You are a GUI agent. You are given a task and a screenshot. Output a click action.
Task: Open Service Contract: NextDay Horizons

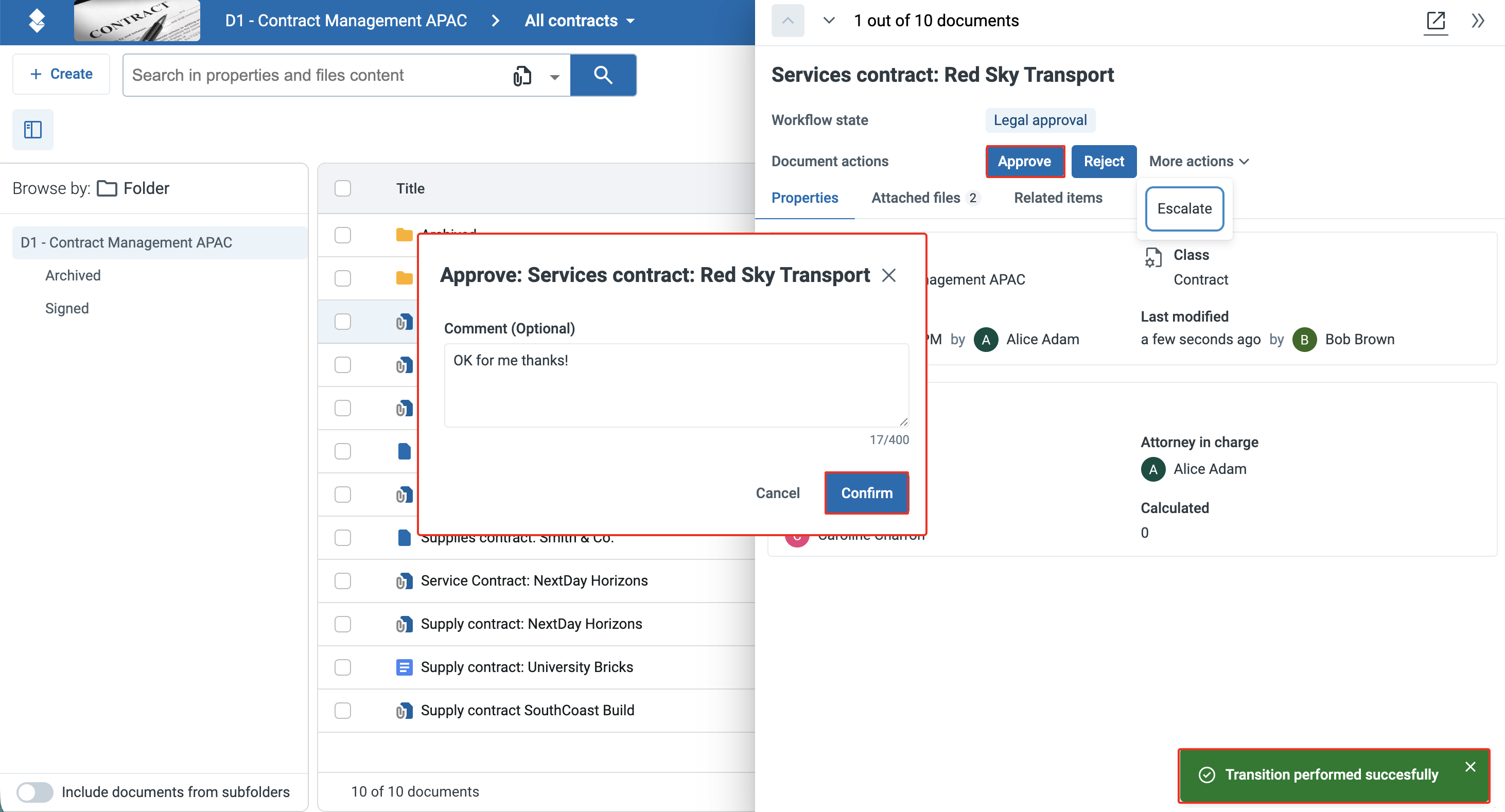pyautogui.click(x=534, y=580)
